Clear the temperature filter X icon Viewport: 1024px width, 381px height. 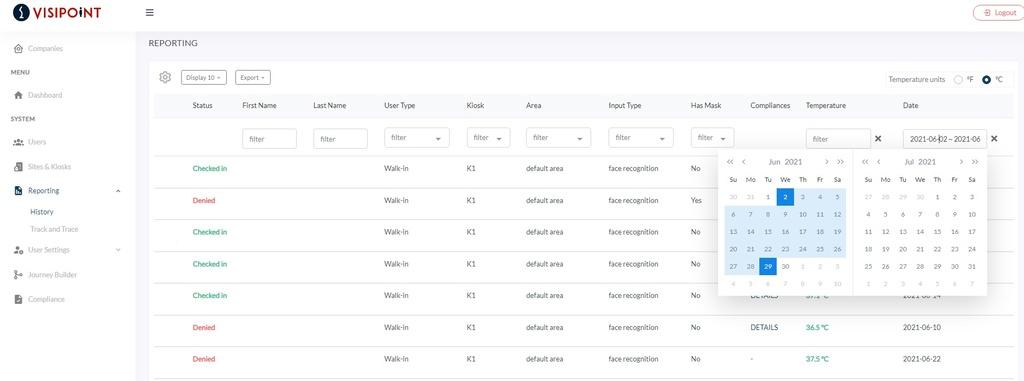click(878, 139)
